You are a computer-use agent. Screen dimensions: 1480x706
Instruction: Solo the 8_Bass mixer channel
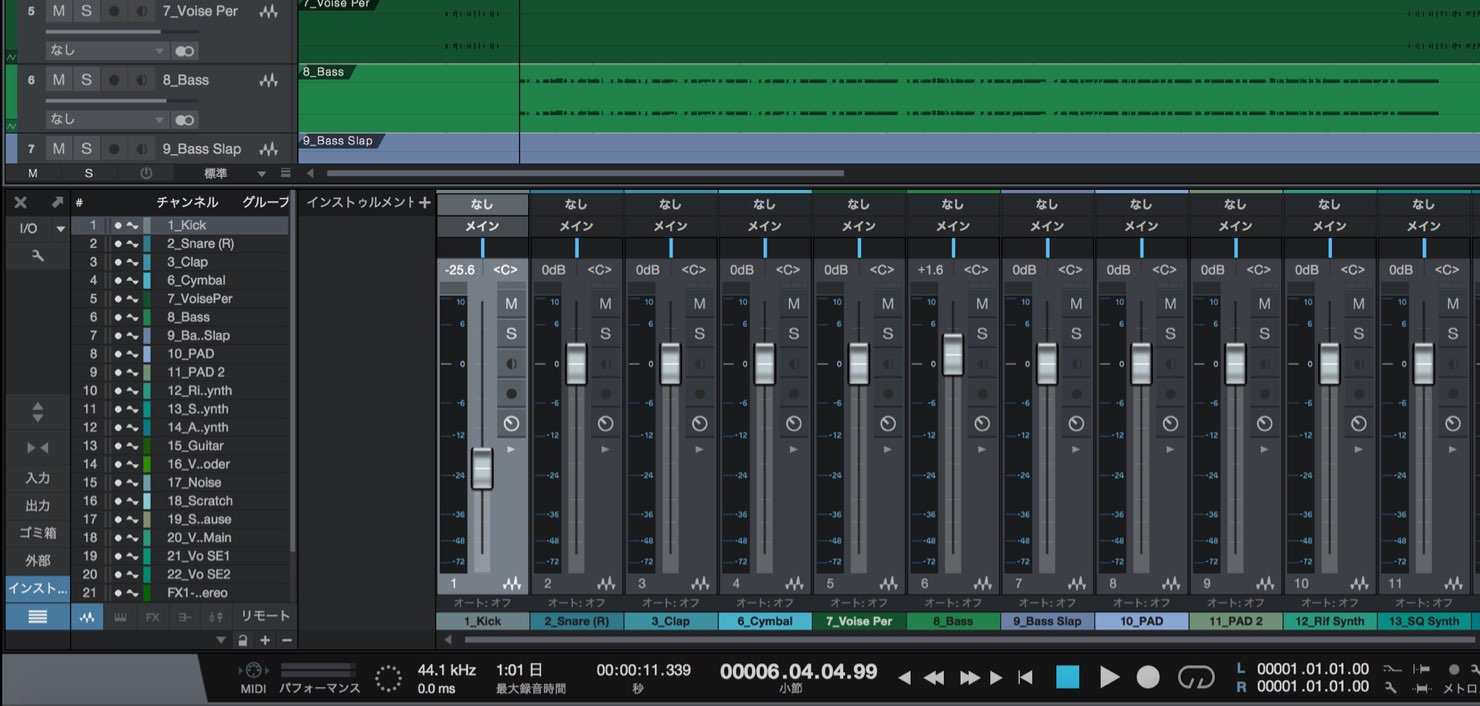981,334
